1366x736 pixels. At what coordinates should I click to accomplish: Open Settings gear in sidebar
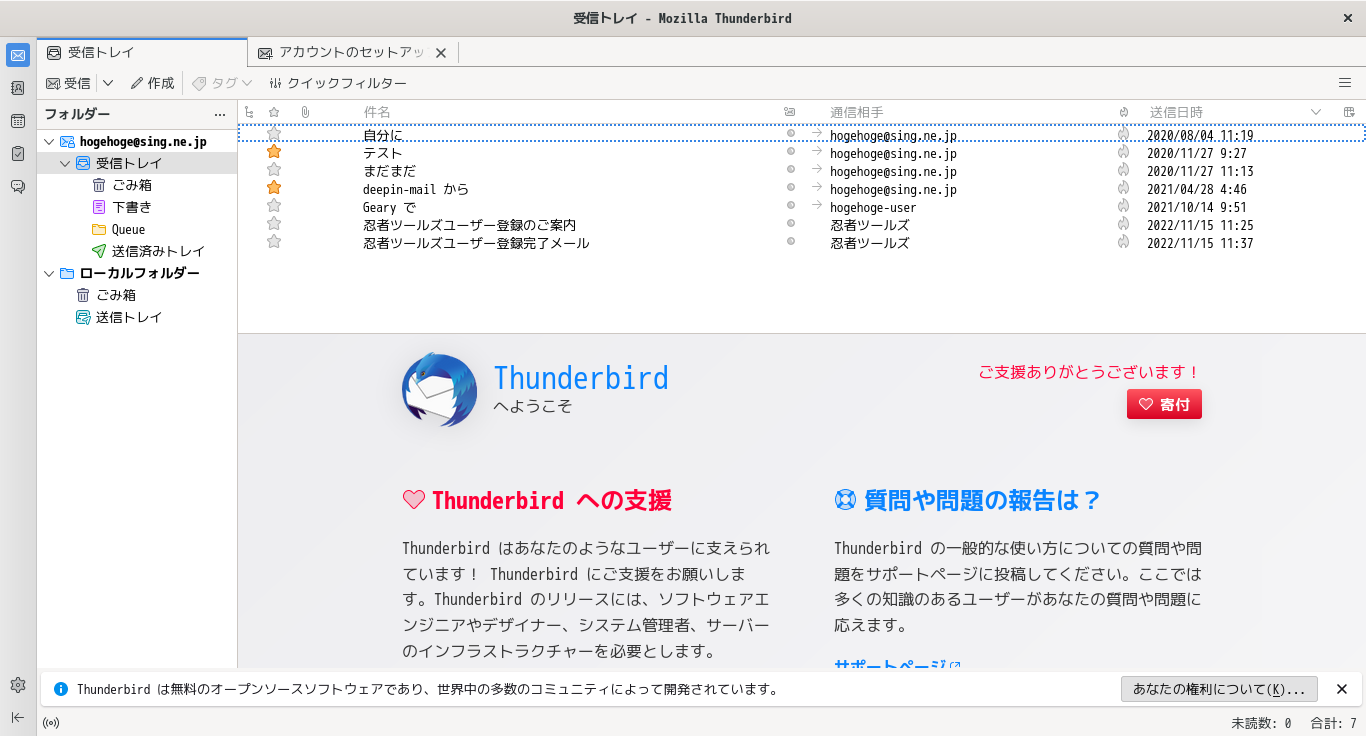tap(18, 685)
